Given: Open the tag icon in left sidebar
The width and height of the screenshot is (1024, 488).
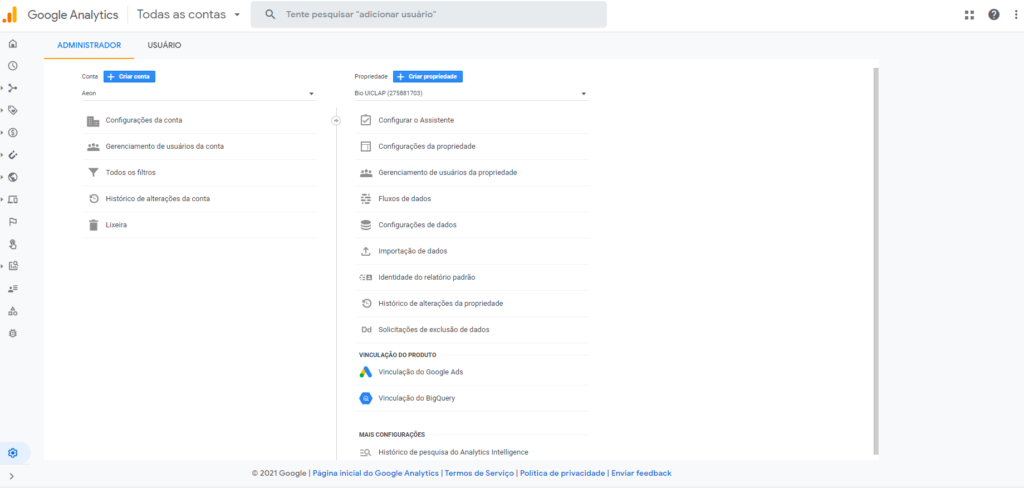Looking at the screenshot, I should tap(12, 110).
